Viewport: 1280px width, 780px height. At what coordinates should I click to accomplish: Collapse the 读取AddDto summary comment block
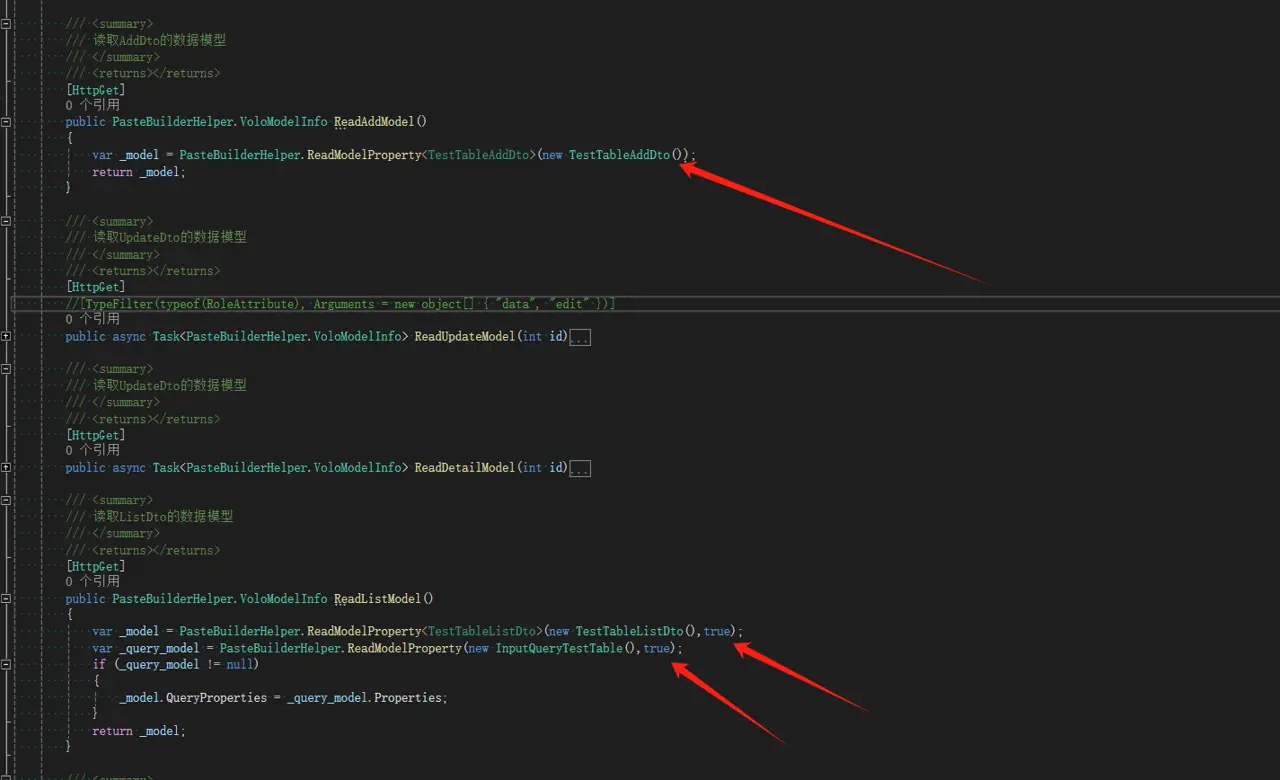6,24
